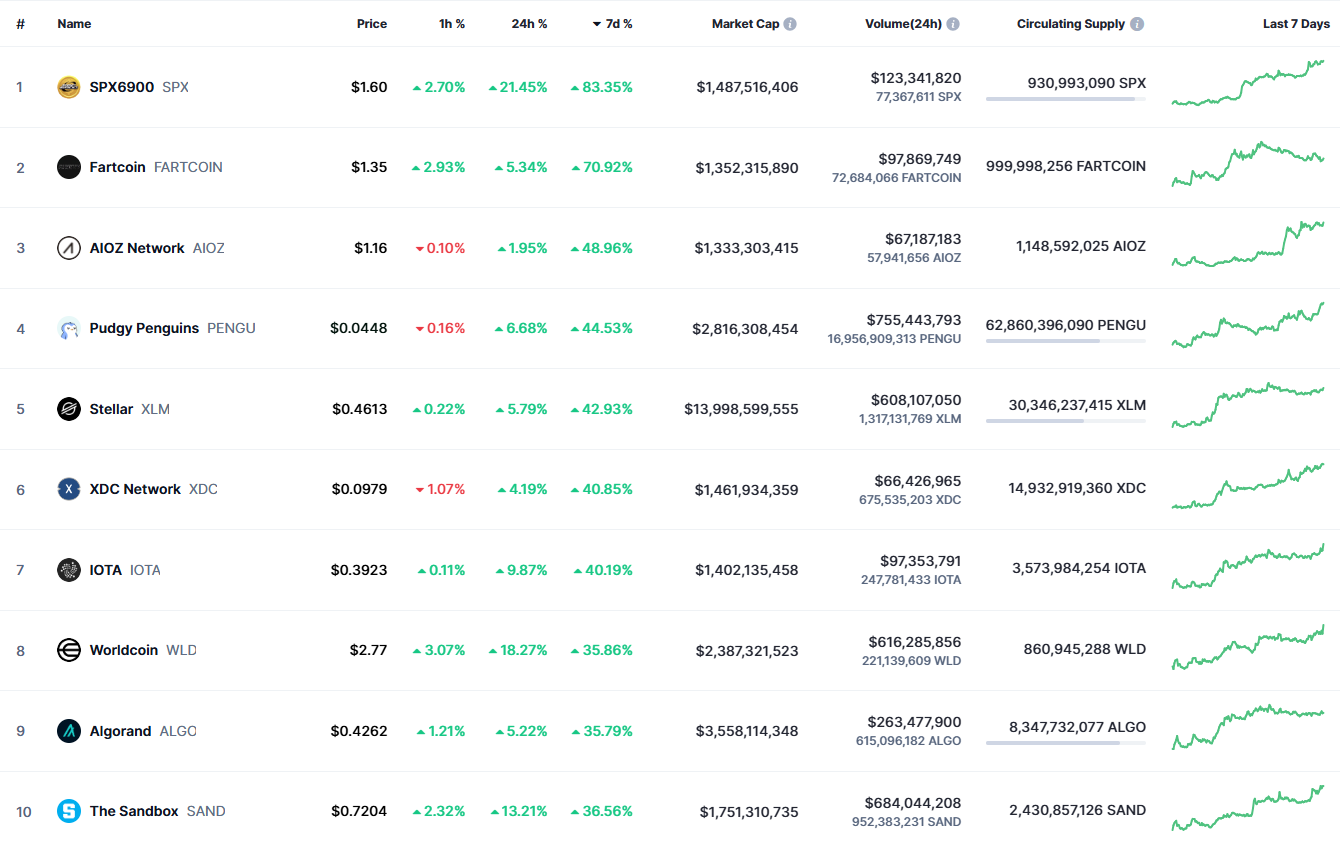Open Algorand 7-day sparkline chart

pos(1248,727)
